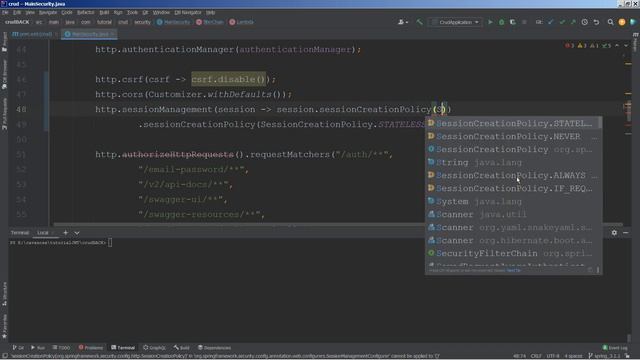This screenshot has height=360, width=640.
Task: Open the Navigate menu
Action: (48, 13)
